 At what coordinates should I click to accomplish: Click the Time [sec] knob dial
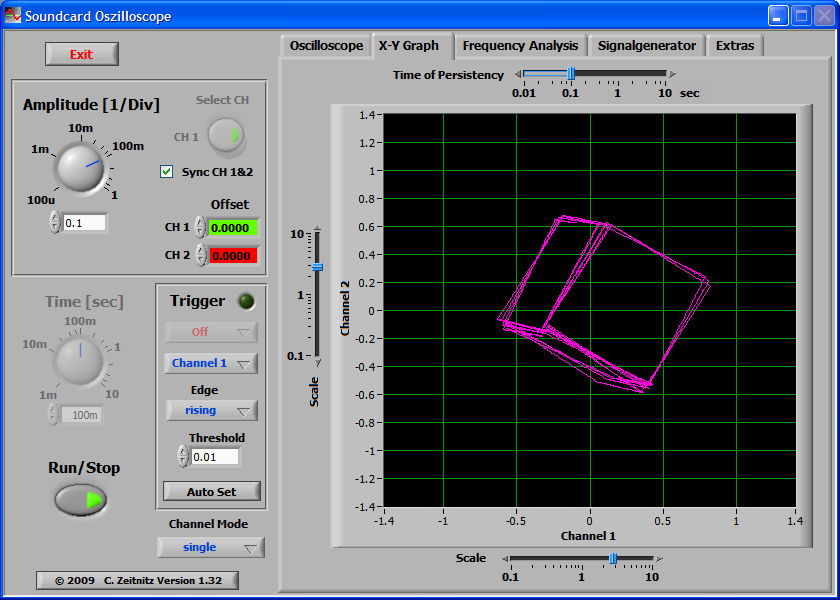click(80, 360)
